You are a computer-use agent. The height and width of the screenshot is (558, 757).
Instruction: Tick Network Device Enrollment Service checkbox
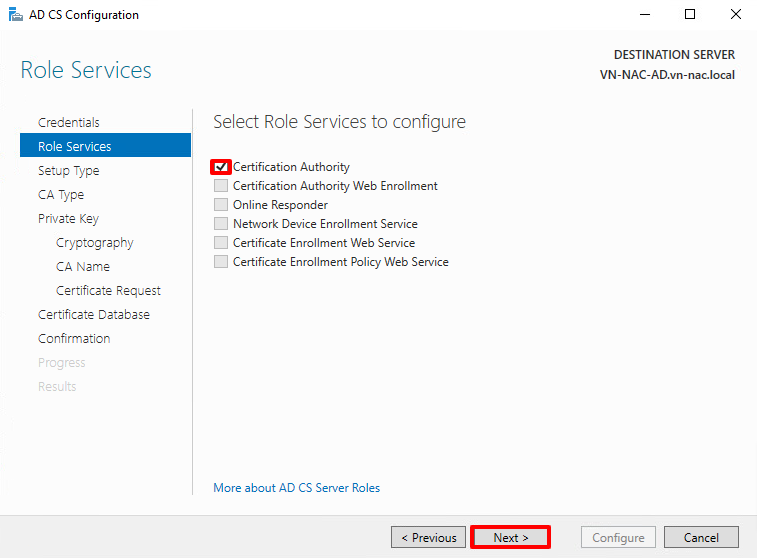(221, 224)
